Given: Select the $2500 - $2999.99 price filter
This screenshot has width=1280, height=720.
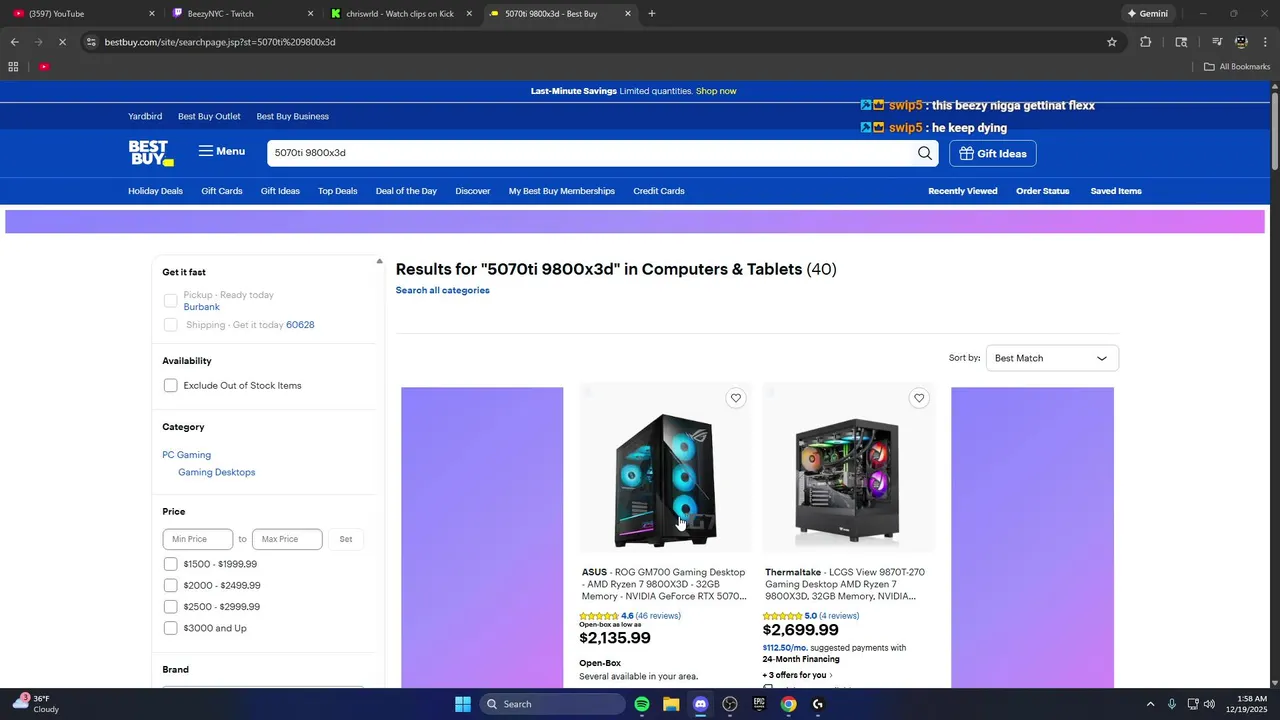Looking at the screenshot, I should pos(170,607).
